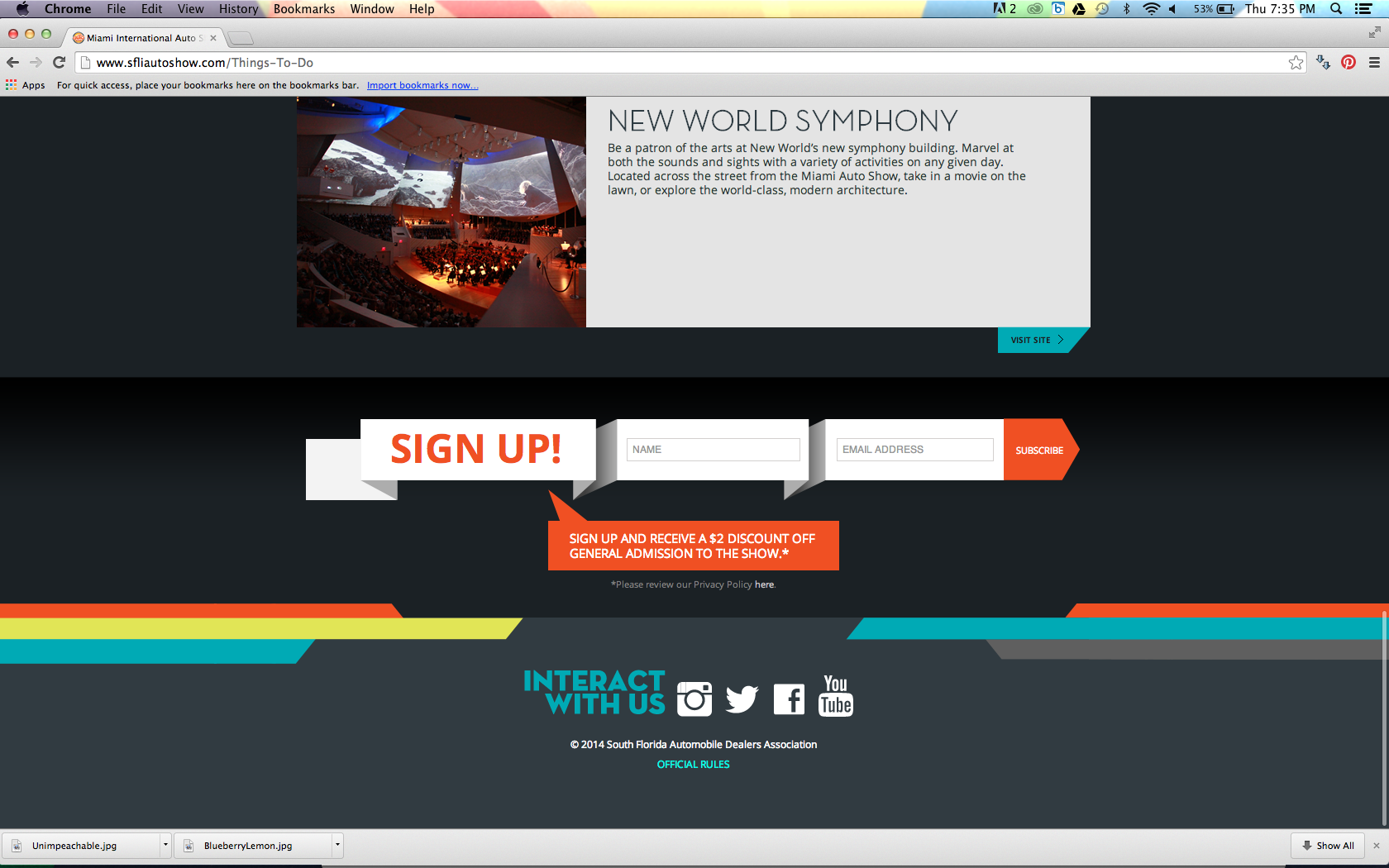
Task: Open the Bookmarks menu
Action: (x=304, y=8)
